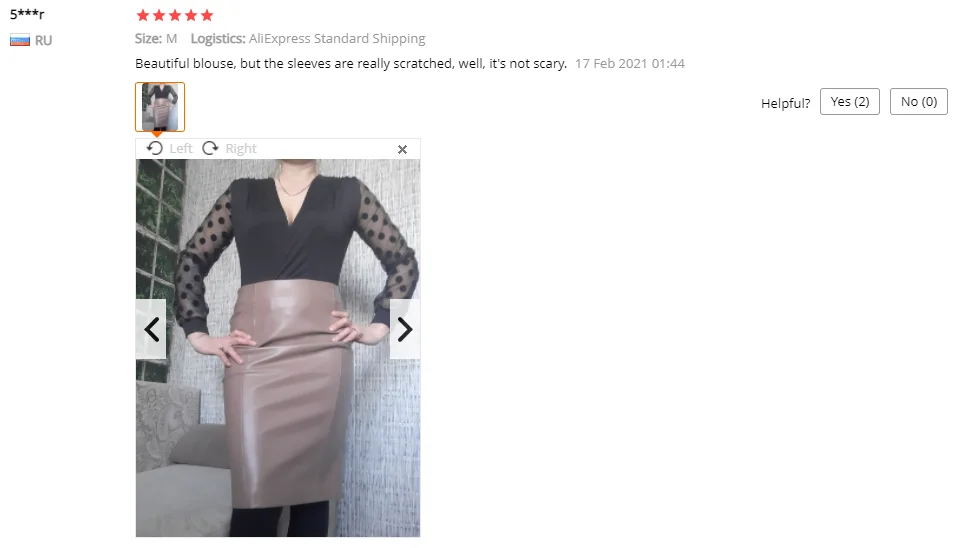961x548 pixels.
Task: Close the enlarged photo viewer
Action: click(402, 149)
